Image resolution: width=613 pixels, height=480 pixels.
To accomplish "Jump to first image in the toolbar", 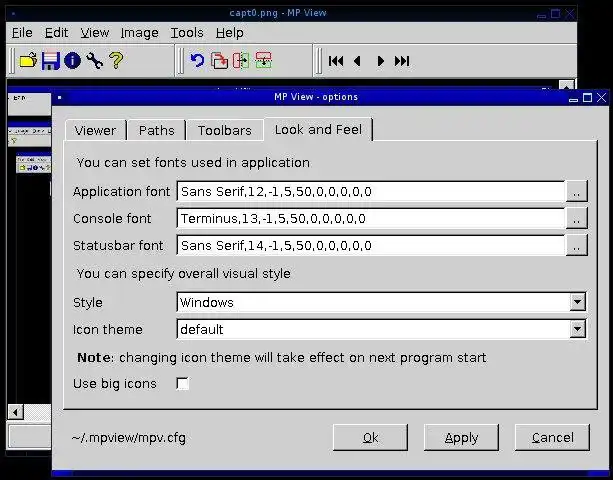I will click(336, 61).
